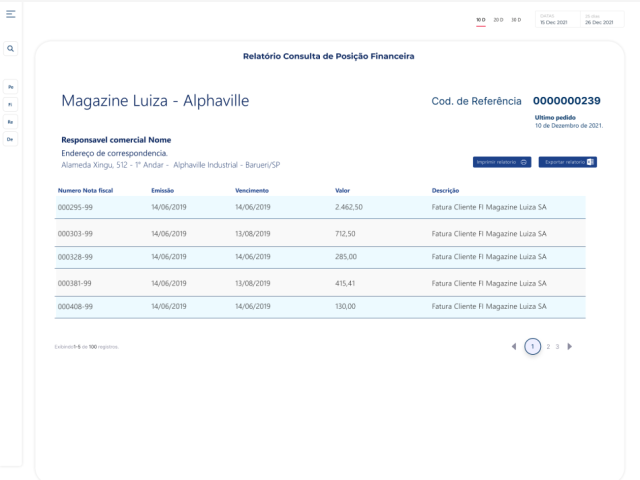This screenshot has height=480, width=640.
Task: Open the 'Pe' sidebar shortcut
Action: point(11,87)
